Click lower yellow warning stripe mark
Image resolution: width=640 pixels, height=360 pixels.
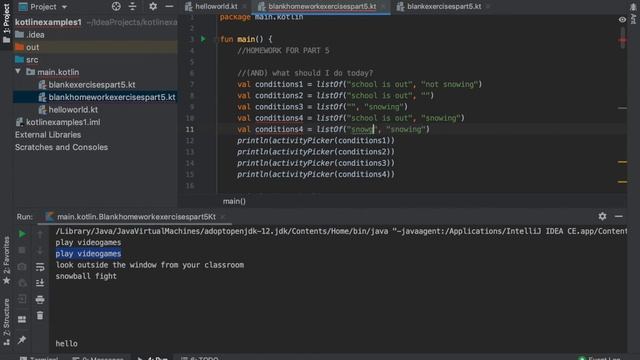pyautogui.click(x=622, y=182)
